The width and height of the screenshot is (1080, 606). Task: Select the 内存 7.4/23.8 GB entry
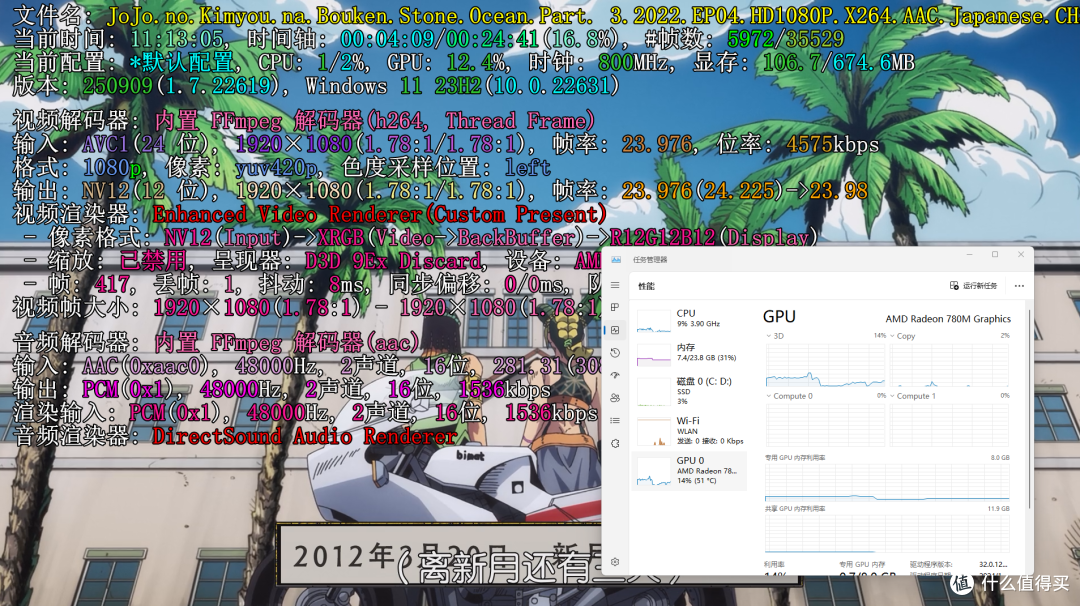pos(689,353)
